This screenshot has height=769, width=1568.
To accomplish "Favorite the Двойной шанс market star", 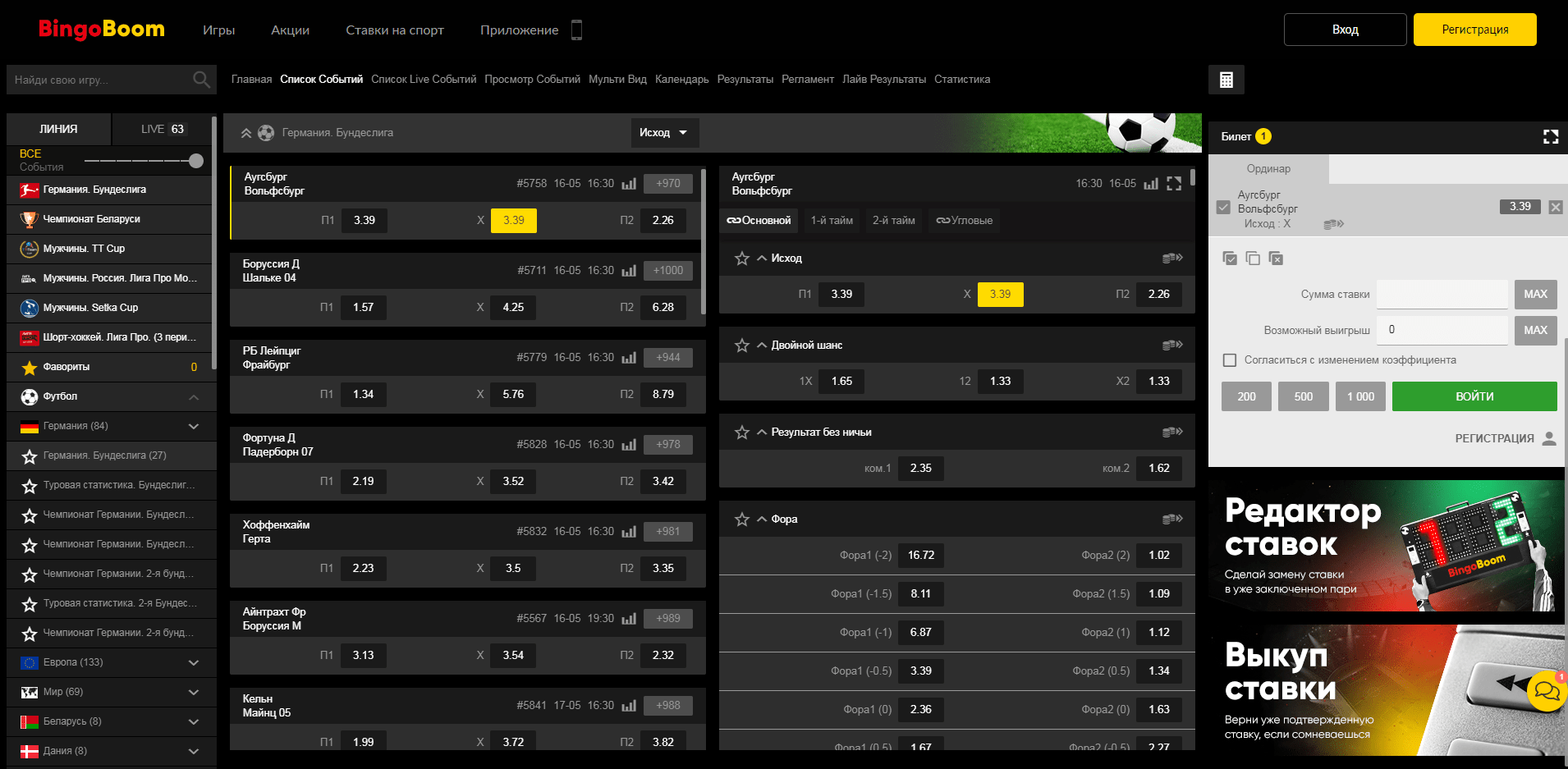I will tap(742, 346).
